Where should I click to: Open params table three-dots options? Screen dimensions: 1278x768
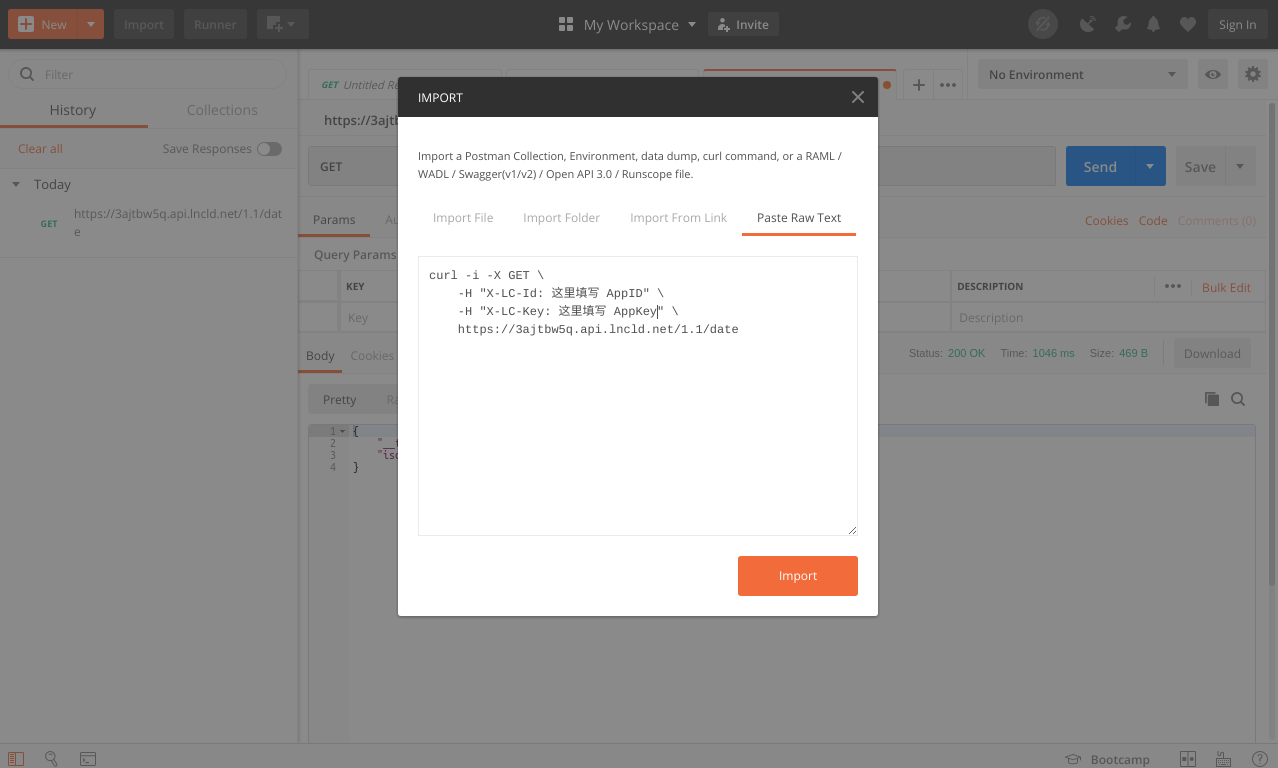pyautogui.click(x=1173, y=286)
